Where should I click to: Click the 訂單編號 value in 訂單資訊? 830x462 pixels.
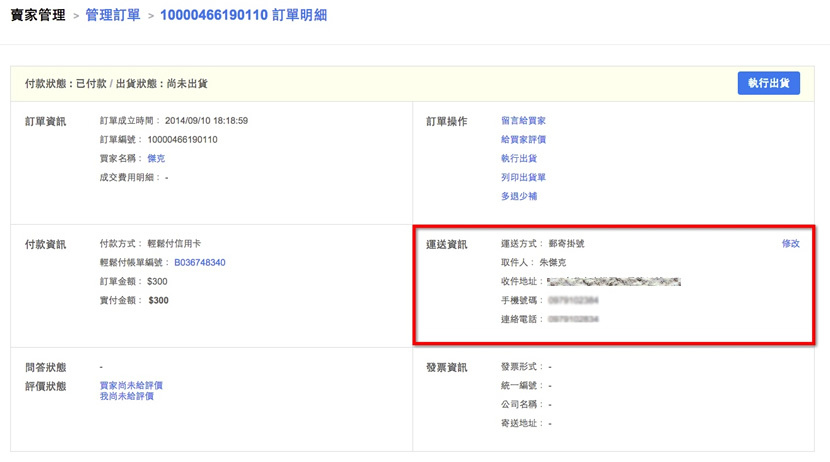coord(182,140)
